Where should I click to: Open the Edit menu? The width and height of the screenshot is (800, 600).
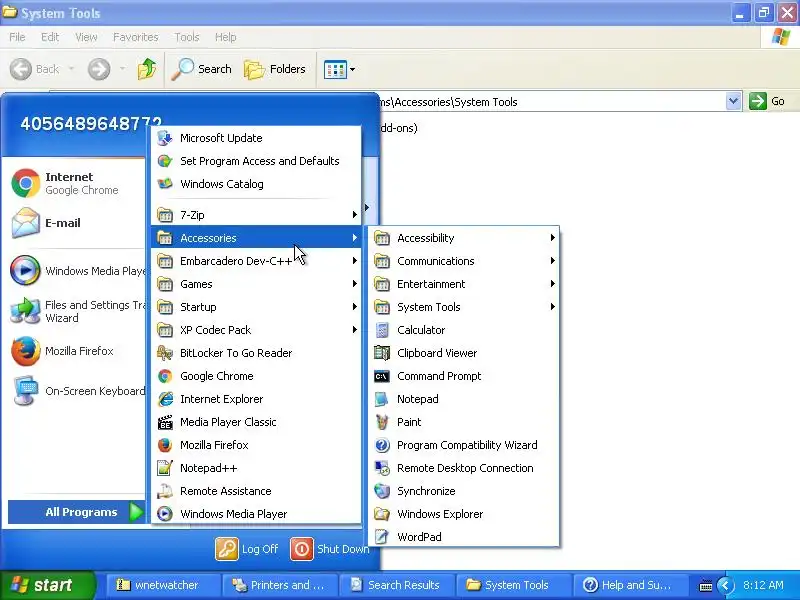click(49, 37)
